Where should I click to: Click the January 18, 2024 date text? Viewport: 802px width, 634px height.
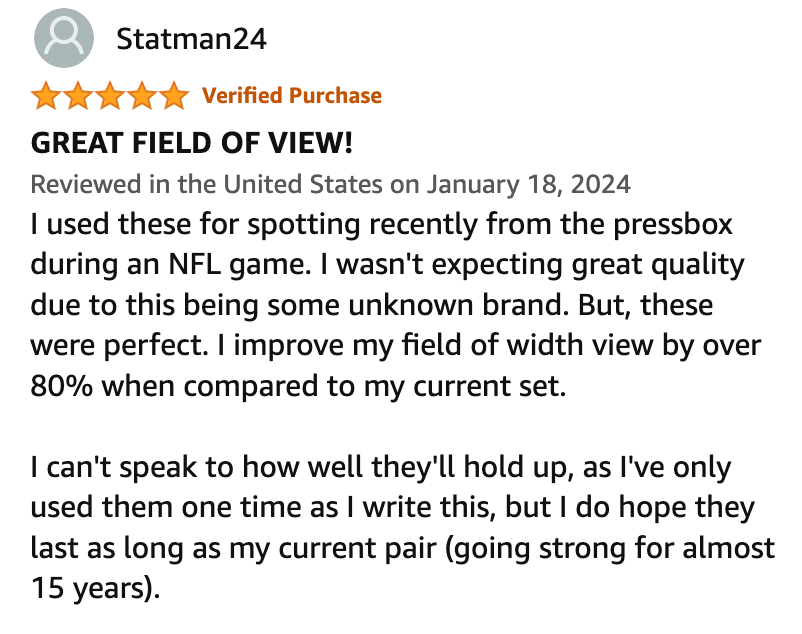[x=528, y=185]
